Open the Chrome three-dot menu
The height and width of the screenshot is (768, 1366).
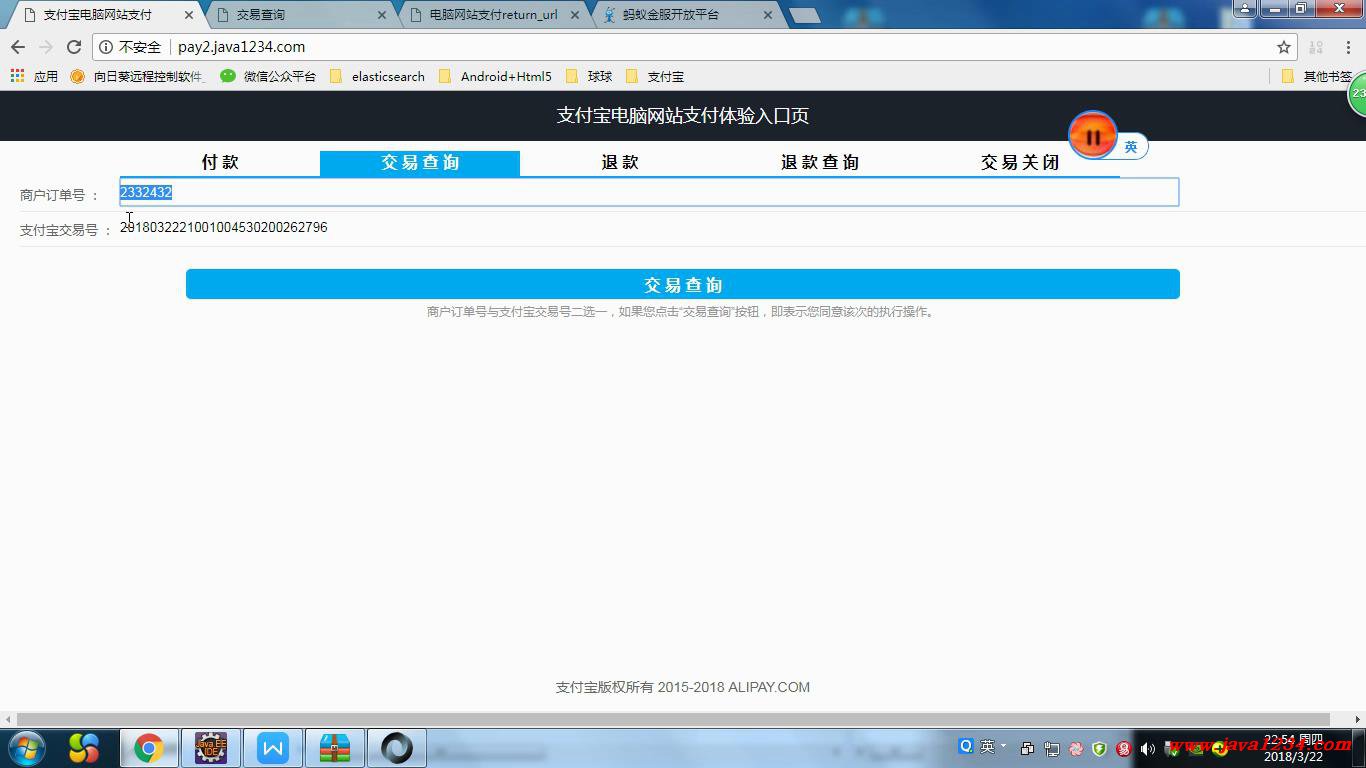coord(1347,47)
